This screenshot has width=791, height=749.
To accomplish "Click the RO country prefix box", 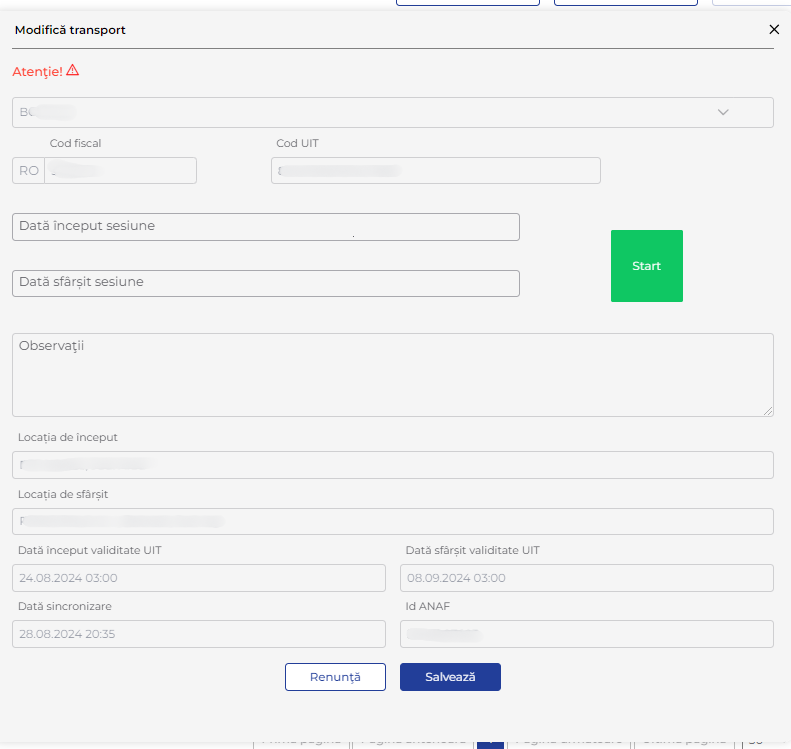I will (29, 171).
